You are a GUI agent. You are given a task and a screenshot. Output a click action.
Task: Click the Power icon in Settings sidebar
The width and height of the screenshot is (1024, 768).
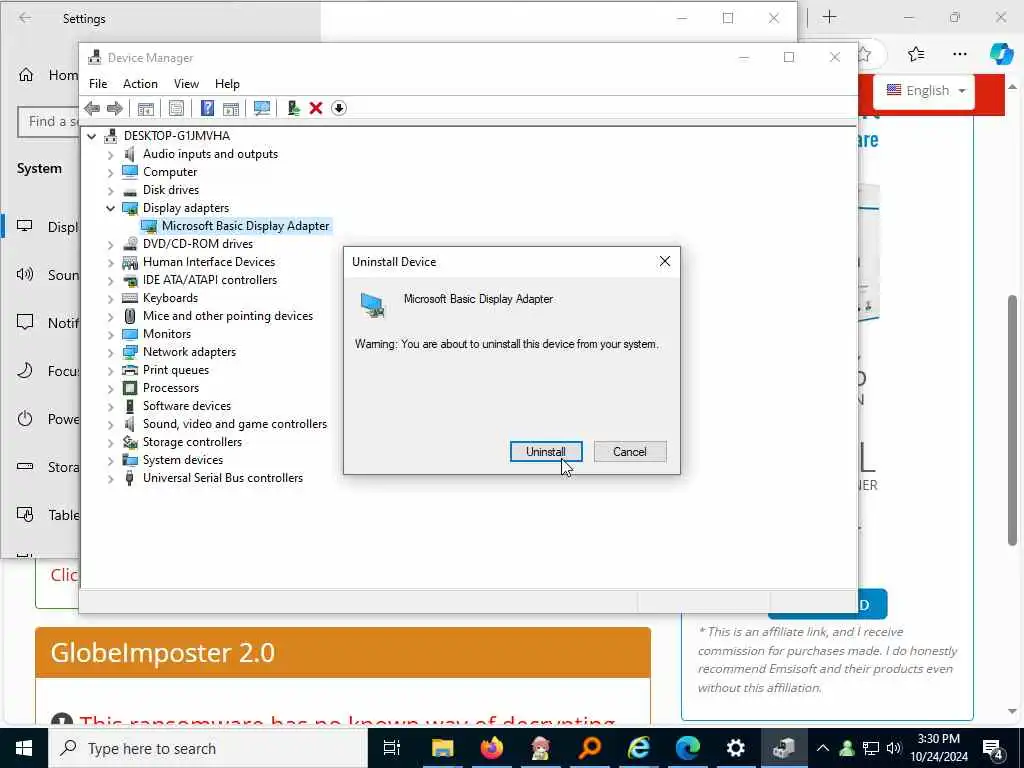coord(25,419)
